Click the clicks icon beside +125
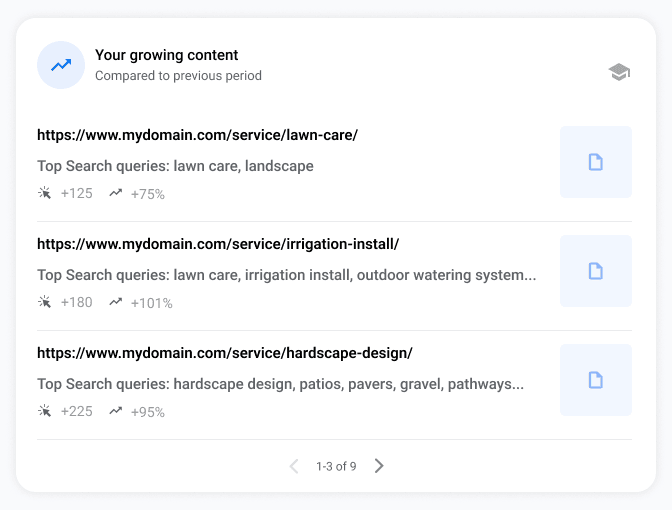This screenshot has width=672, height=510. [x=45, y=193]
